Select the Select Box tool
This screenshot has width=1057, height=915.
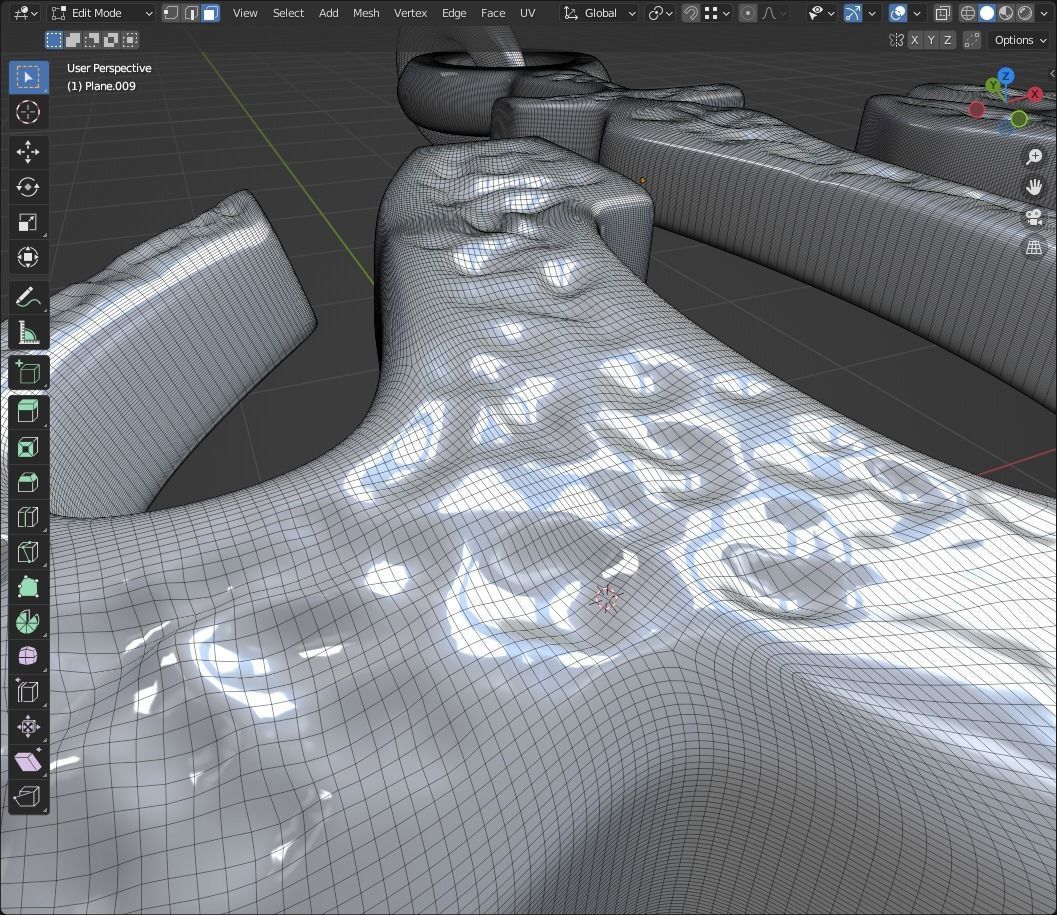pyautogui.click(x=28, y=78)
